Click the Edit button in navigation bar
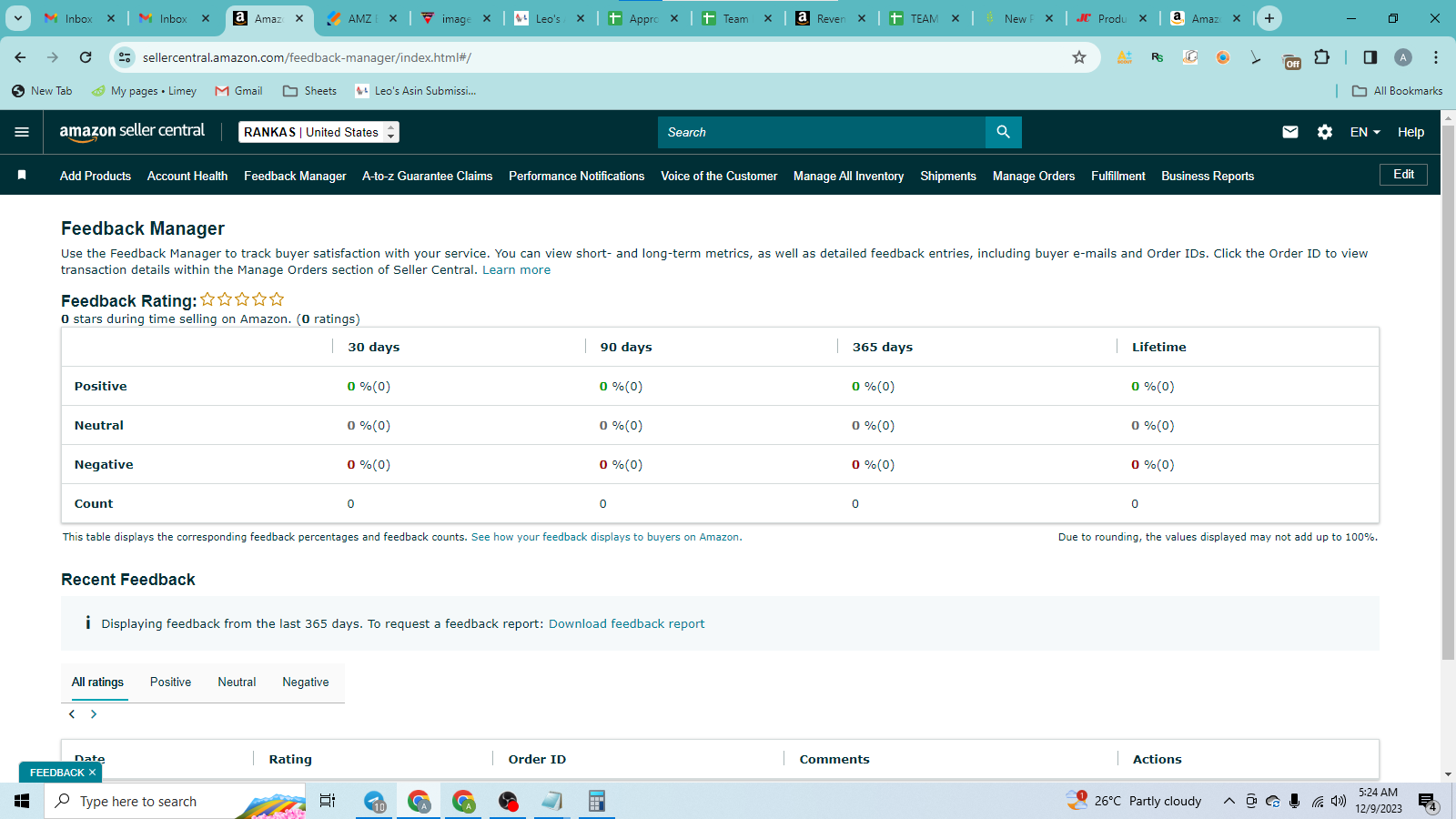1456x819 pixels. (x=1403, y=175)
